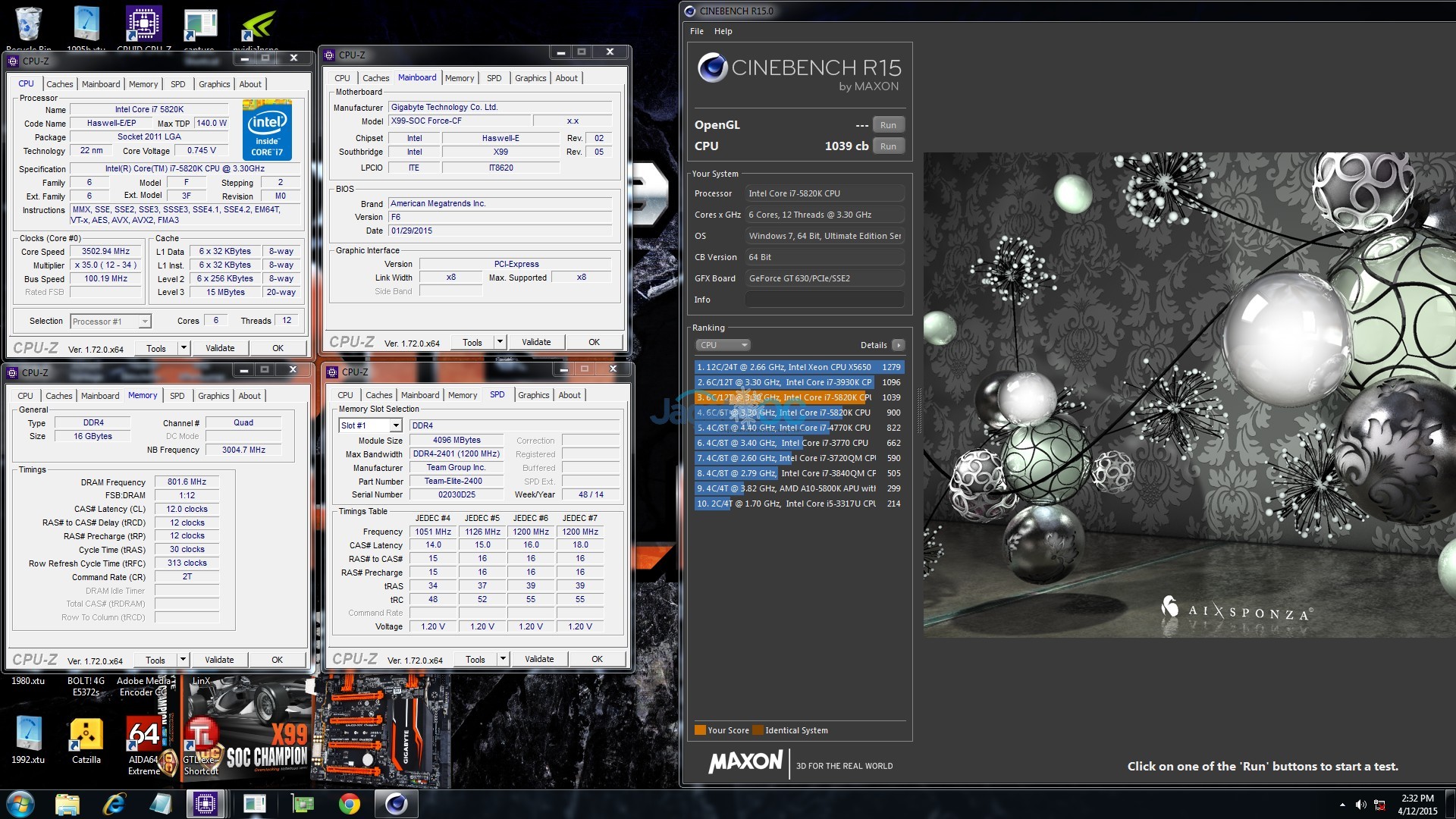The image size is (1456, 819).
Task: Expand Tools dropdown arrow in Mainboard CPU-Z
Action: pyautogui.click(x=500, y=342)
